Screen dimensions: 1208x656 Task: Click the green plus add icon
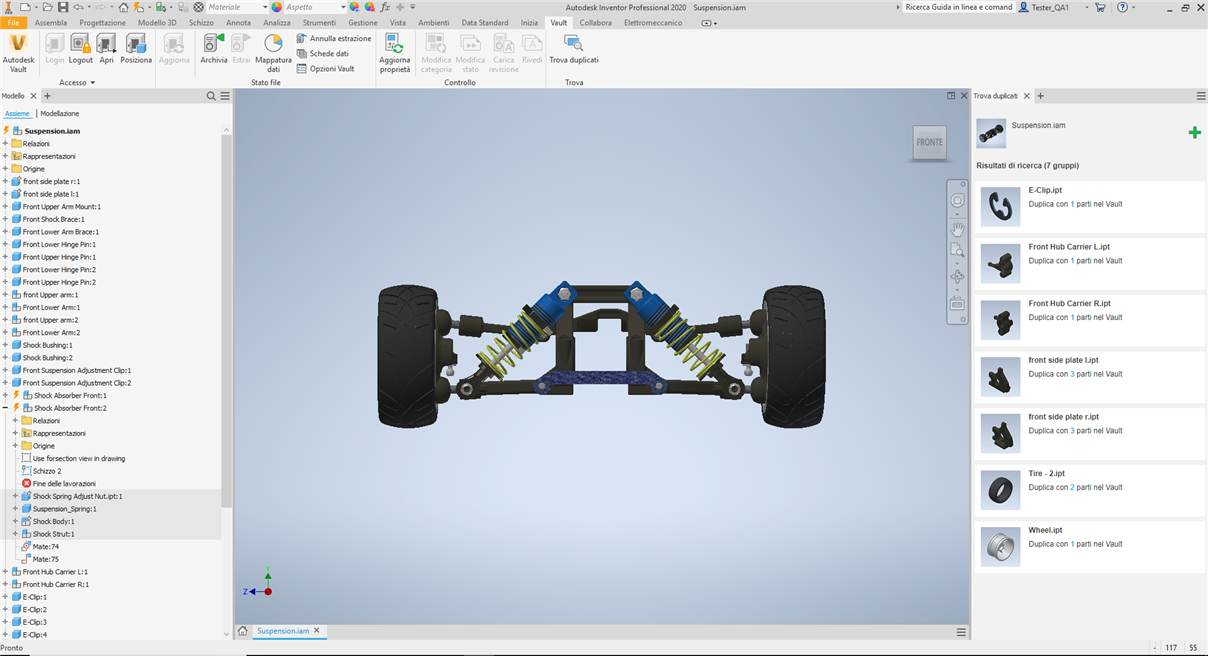tap(1194, 132)
